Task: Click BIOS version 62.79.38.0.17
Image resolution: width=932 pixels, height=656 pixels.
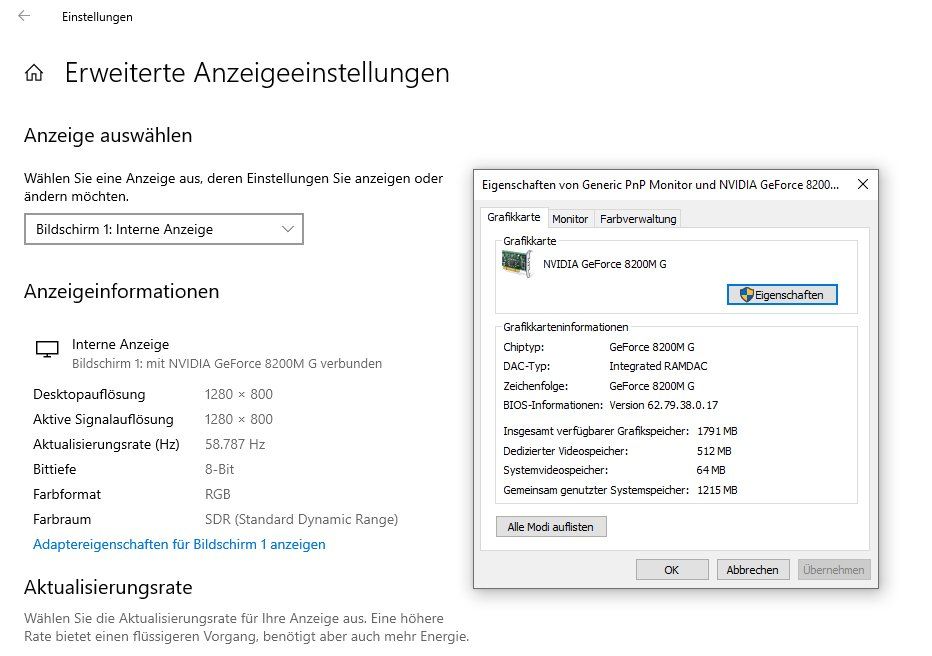Action: (x=682, y=405)
